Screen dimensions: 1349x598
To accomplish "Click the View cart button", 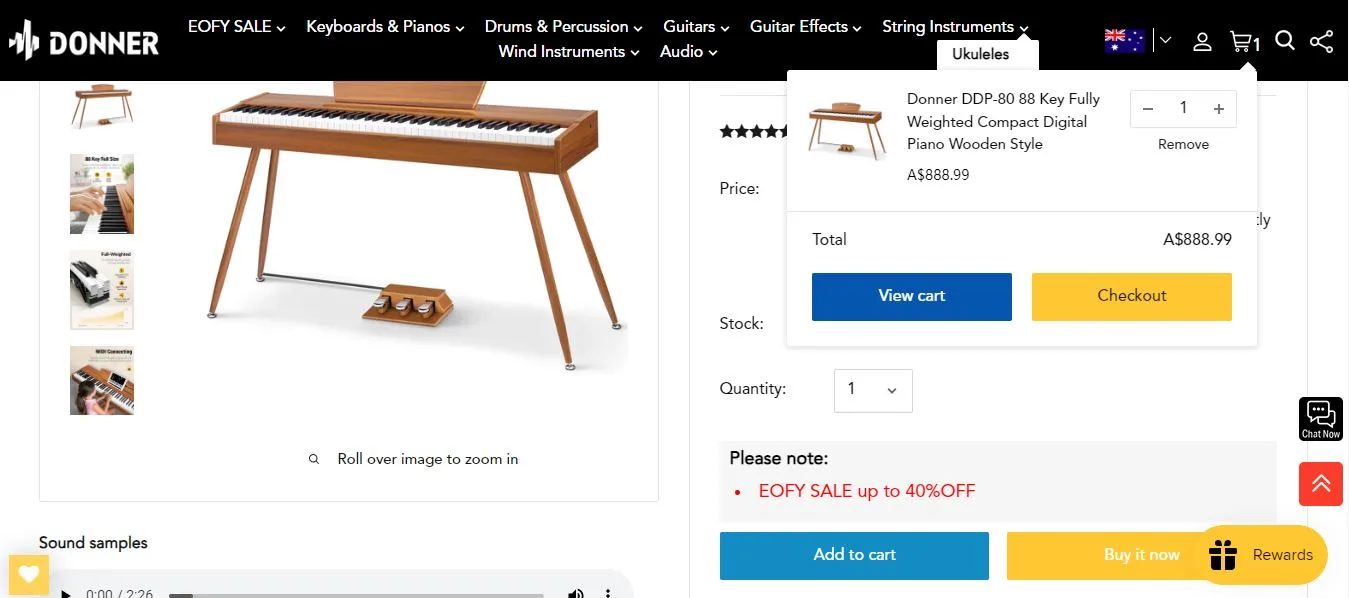I will [x=910, y=296].
